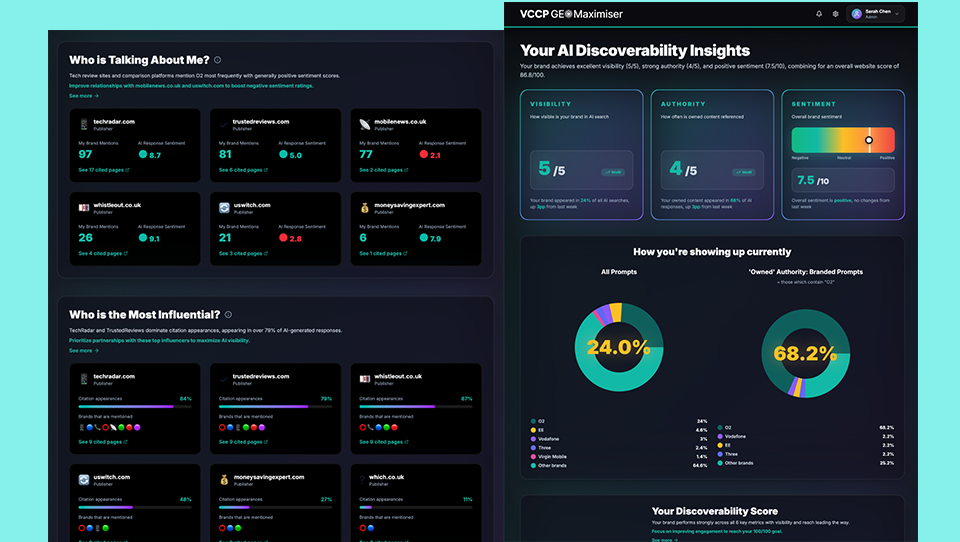Viewport: 960px width, 542px height.
Task: Click the Visibility score trend badge
Action: coord(613,172)
